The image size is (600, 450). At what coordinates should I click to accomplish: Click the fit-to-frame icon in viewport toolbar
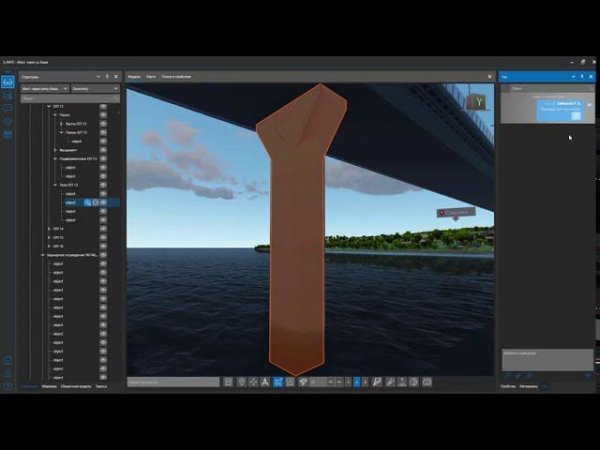pos(228,382)
